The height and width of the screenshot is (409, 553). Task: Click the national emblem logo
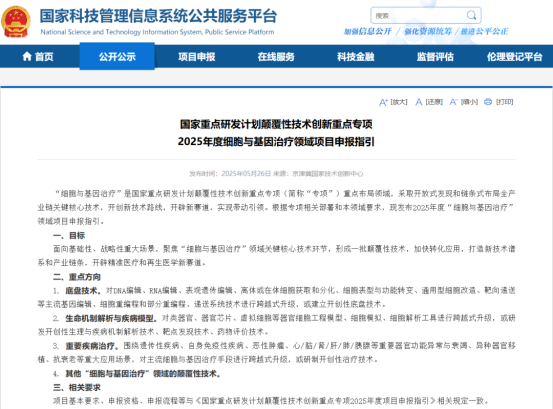point(16,22)
